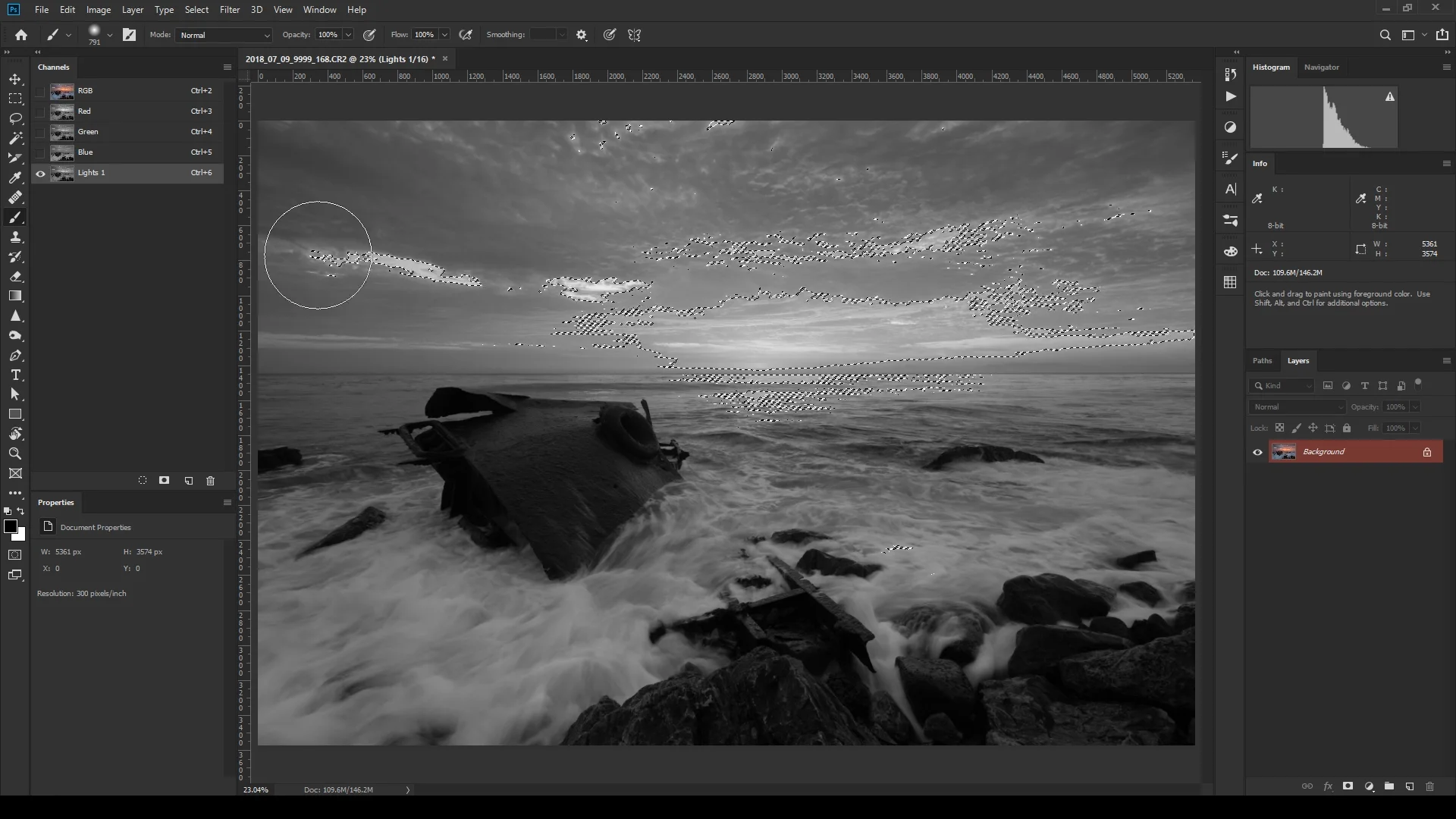Viewport: 1456px width, 819px height.
Task: Open the Opacity slider dropdown
Action: (349, 35)
